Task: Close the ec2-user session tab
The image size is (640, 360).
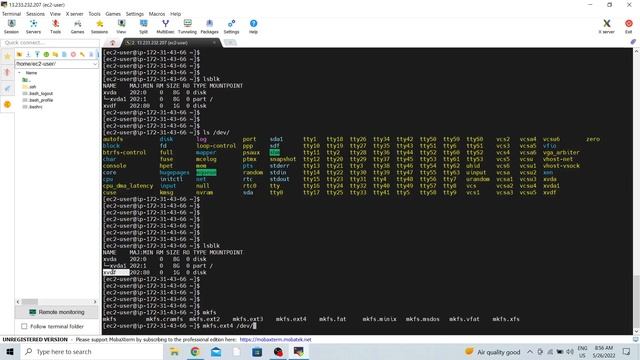Action: point(214,42)
